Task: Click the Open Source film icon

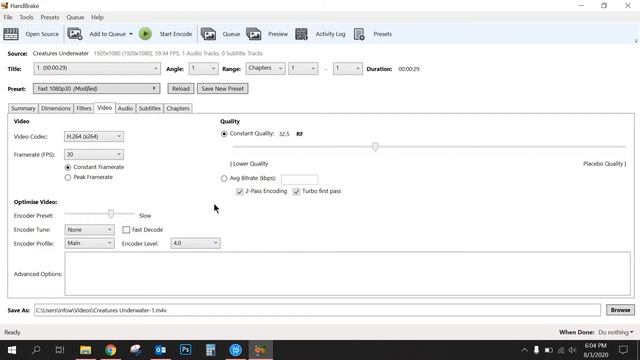Action: click(11, 34)
